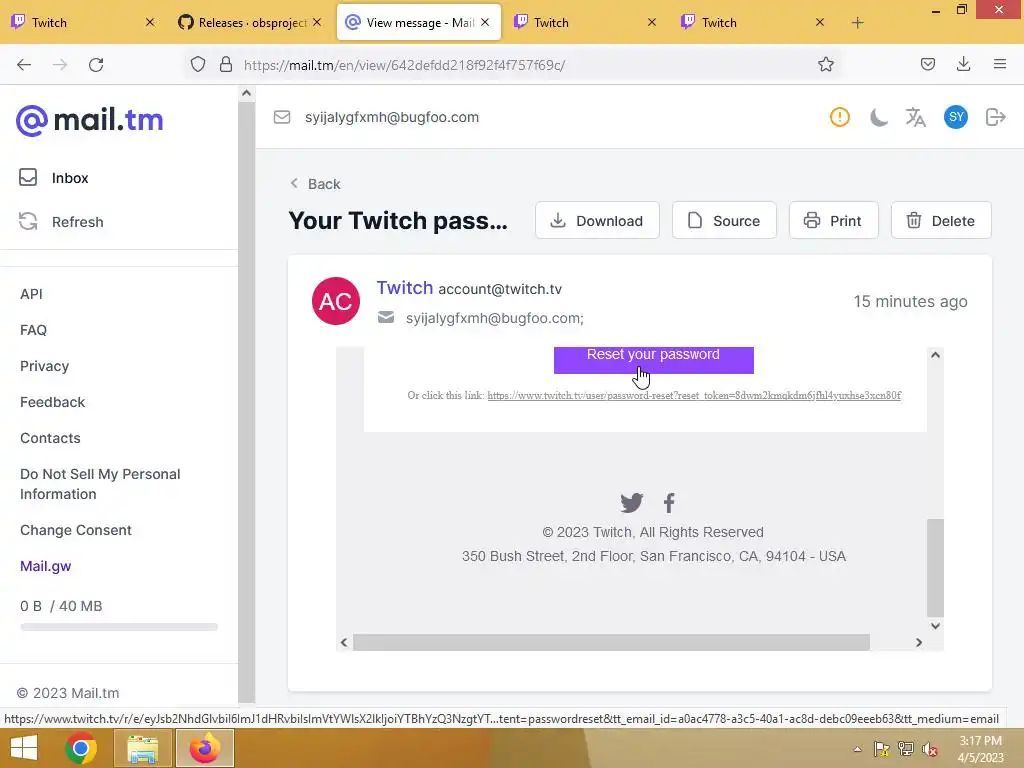The width and height of the screenshot is (1024, 768).
Task: Open the SY account avatar
Action: coord(955,118)
